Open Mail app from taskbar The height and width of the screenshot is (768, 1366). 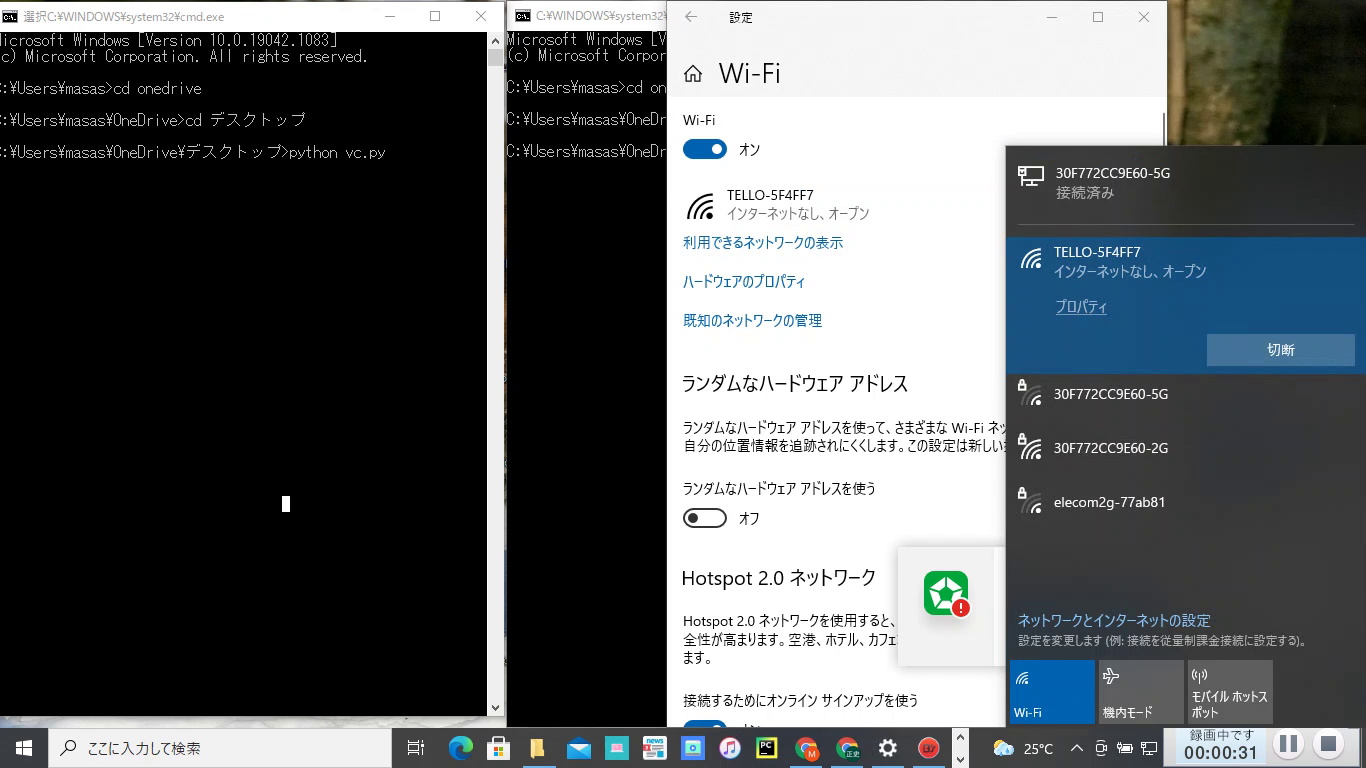tap(577, 748)
